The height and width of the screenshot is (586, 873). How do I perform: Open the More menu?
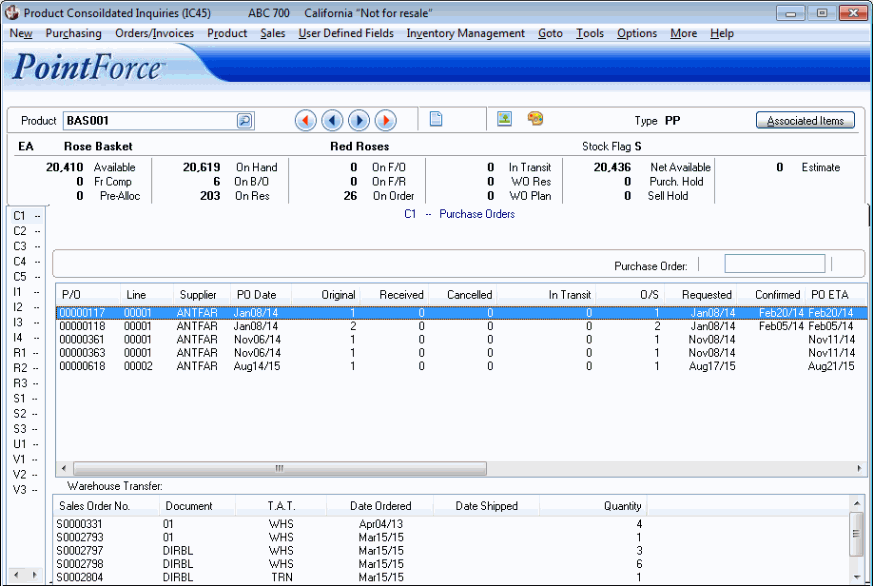(684, 33)
